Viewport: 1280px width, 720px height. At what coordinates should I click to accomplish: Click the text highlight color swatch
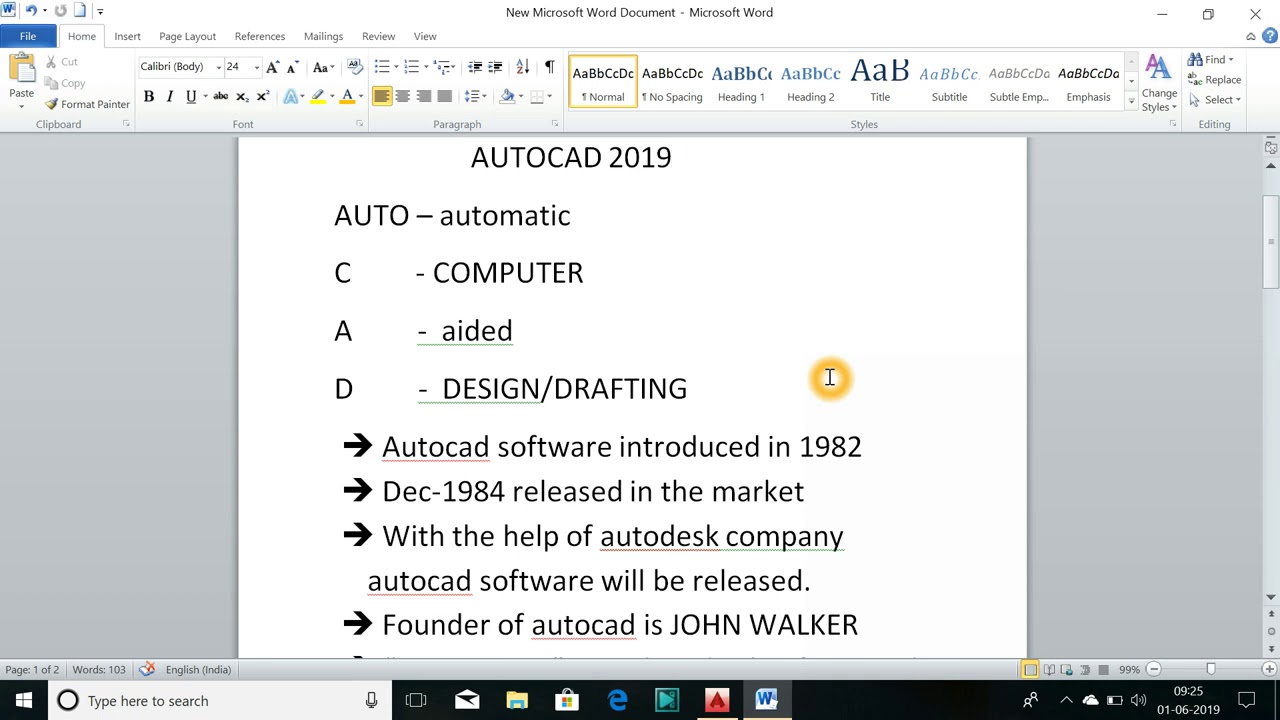point(318,96)
